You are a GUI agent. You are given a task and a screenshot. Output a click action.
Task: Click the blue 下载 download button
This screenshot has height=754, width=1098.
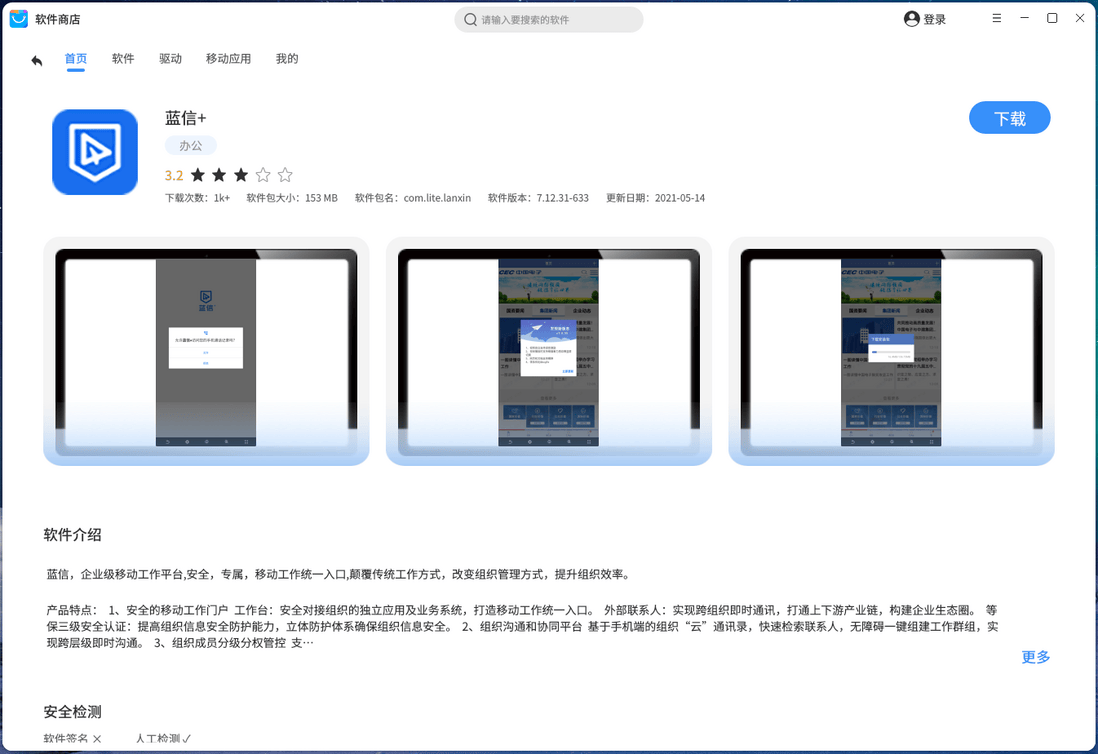[x=1009, y=117]
